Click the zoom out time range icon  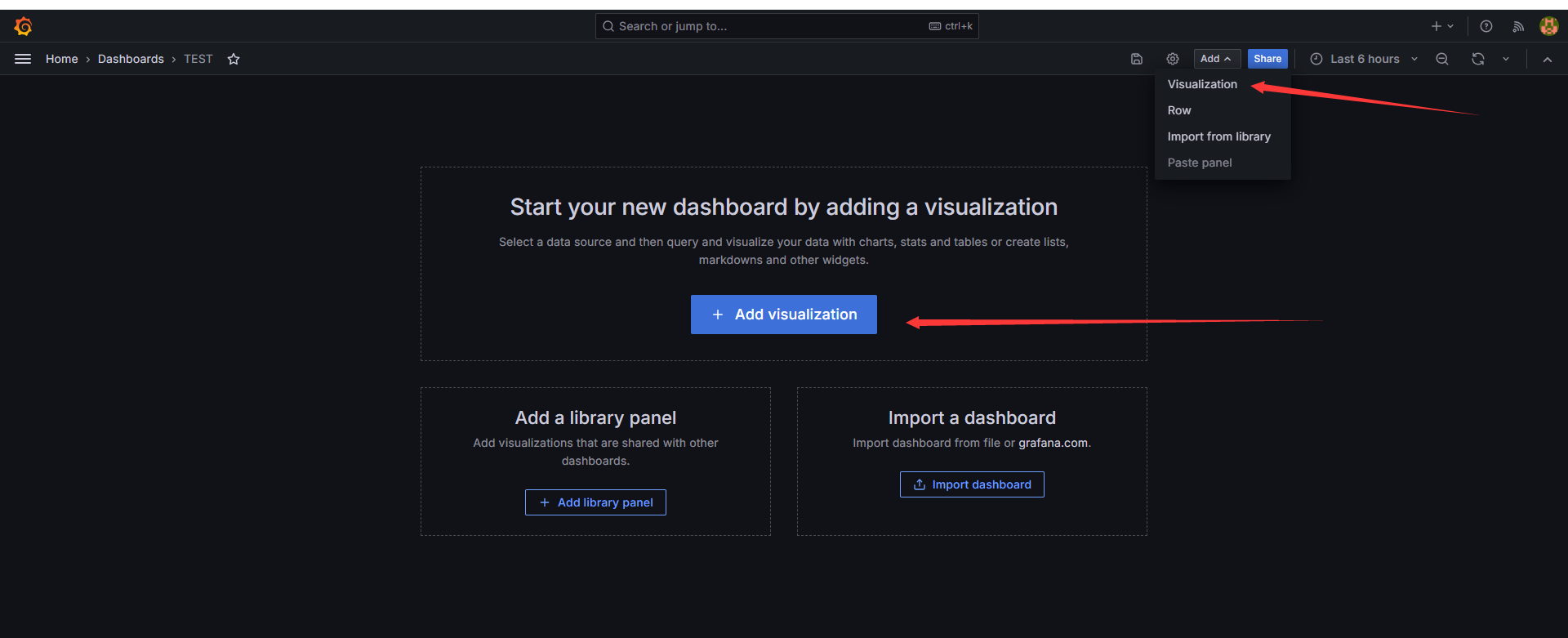(x=1442, y=59)
